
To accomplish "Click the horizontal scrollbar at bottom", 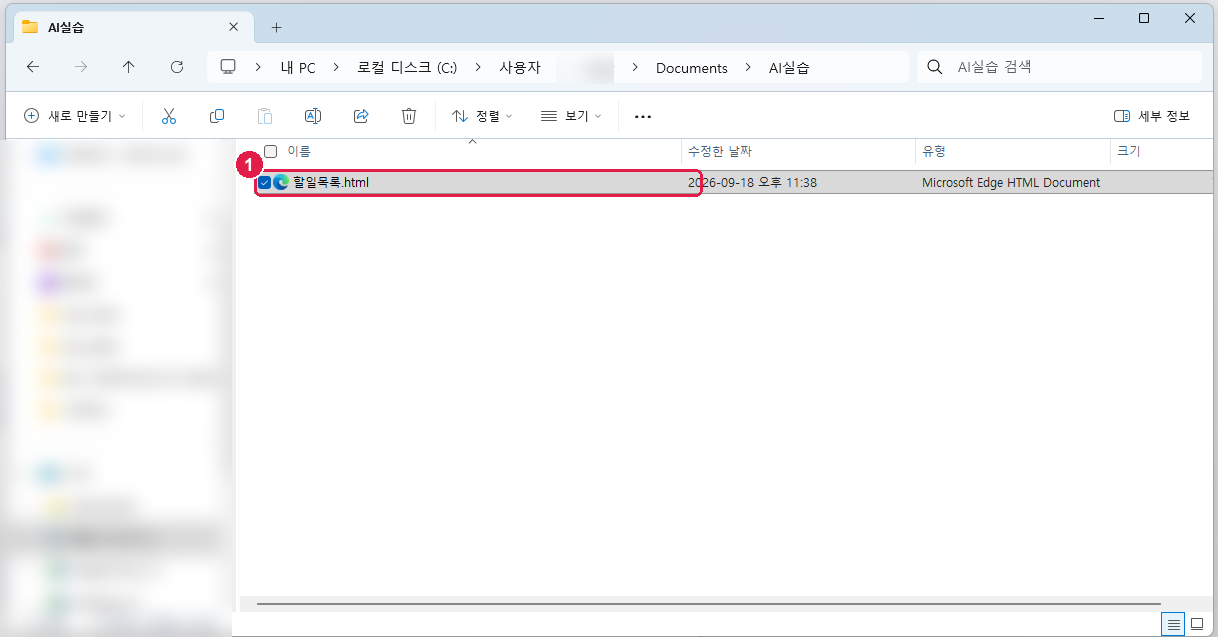I will pyautogui.click(x=708, y=604).
